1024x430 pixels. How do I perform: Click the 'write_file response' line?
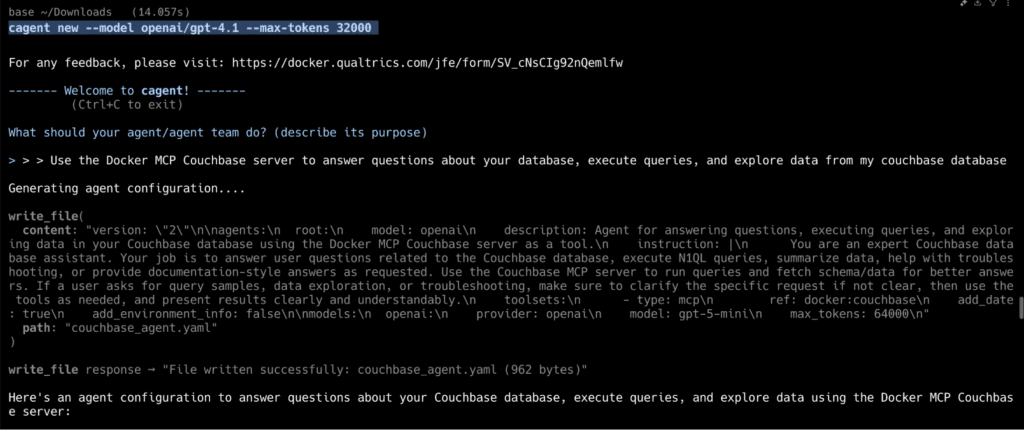tap(297, 371)
